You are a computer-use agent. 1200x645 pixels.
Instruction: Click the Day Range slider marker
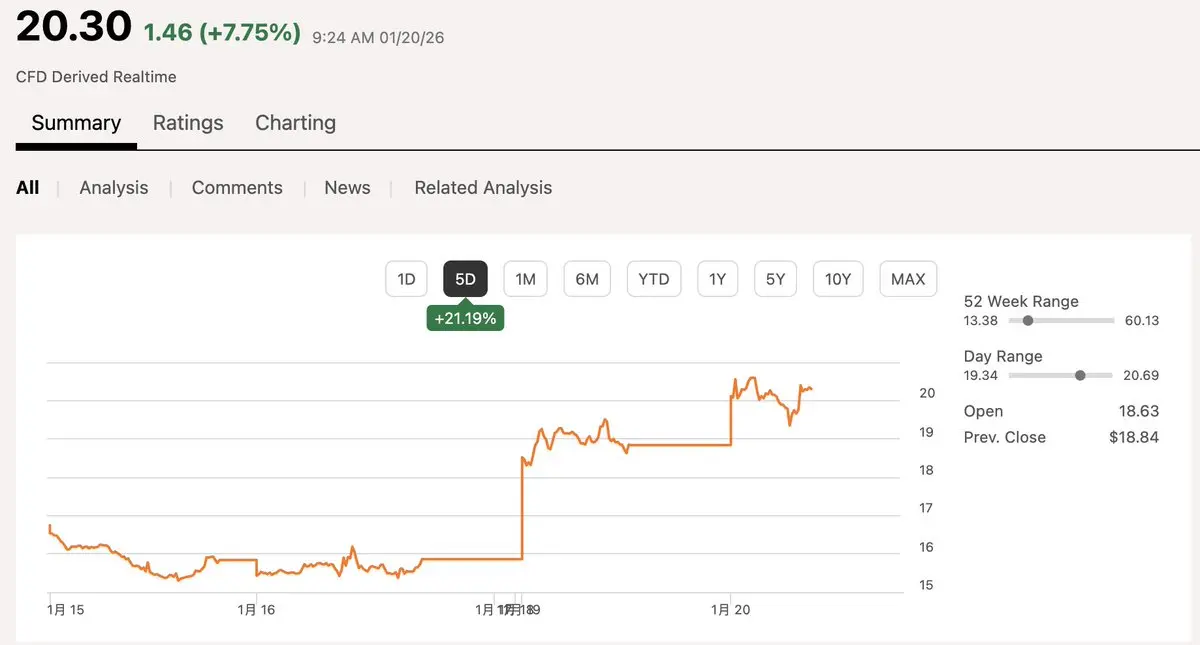pyautogui.click(x=1080, y=376)
